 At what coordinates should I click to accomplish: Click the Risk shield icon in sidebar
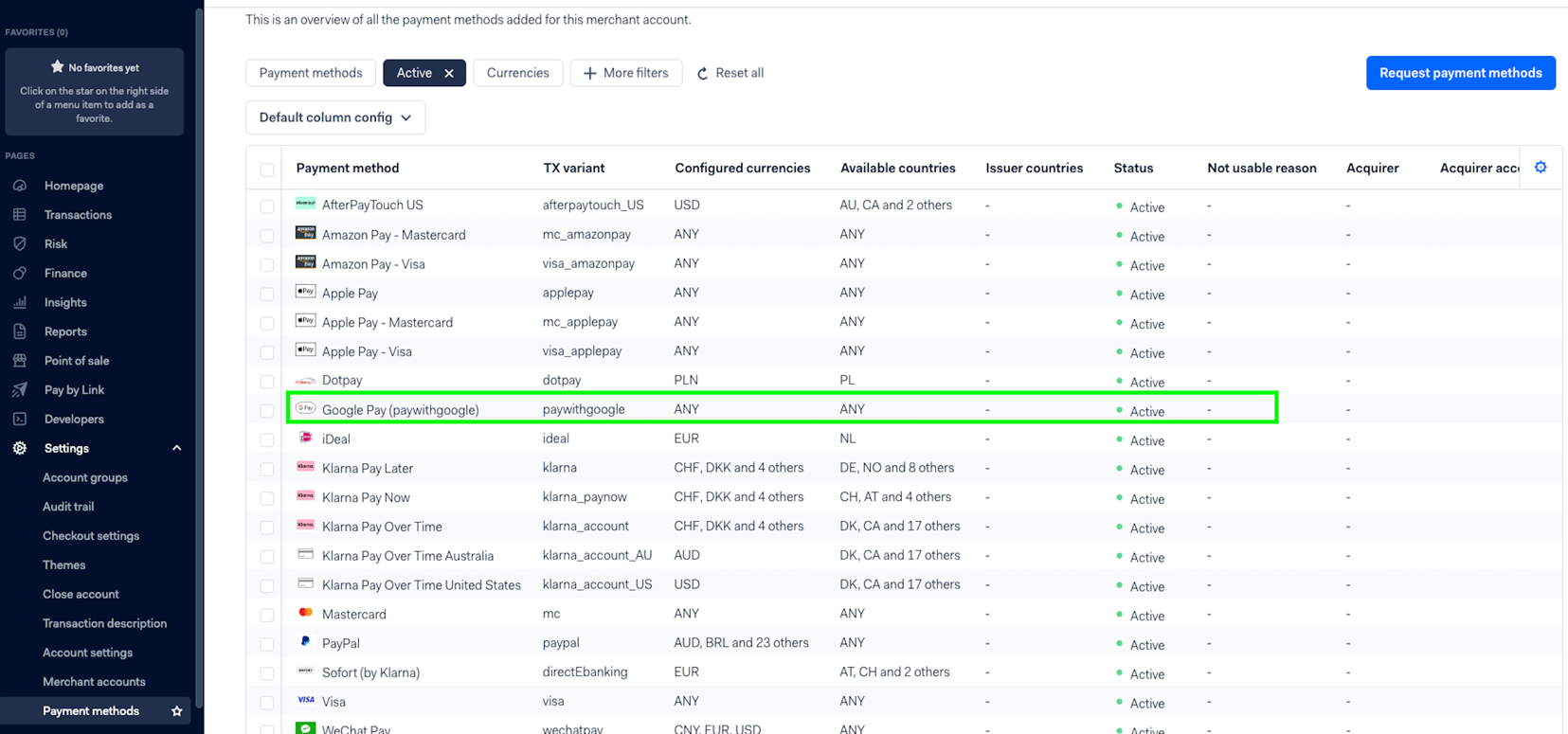click(x=20, y=243)
